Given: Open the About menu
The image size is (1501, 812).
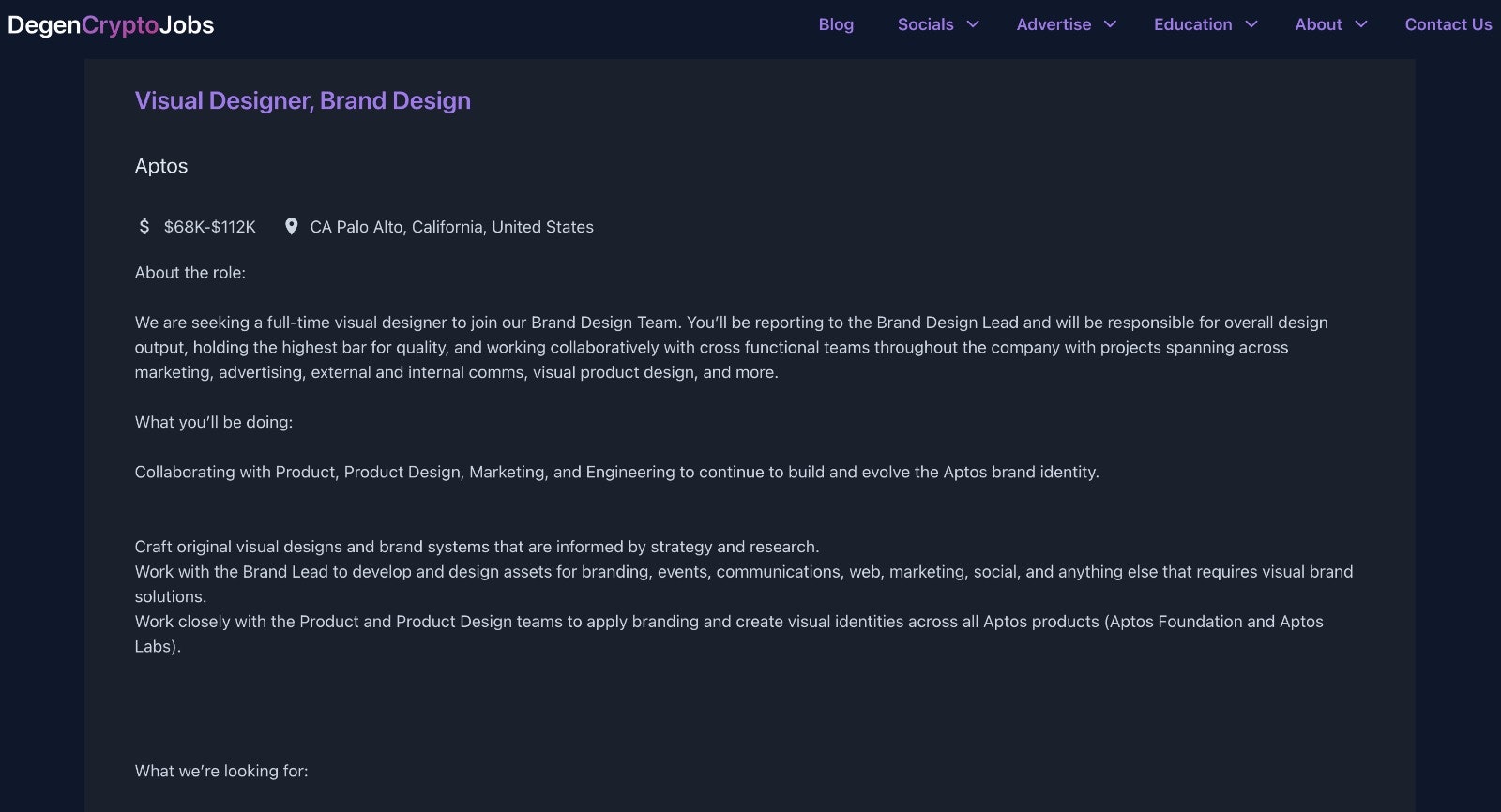Looking at the screenshot, I should pyautogui.click(x=1318, y=24).
